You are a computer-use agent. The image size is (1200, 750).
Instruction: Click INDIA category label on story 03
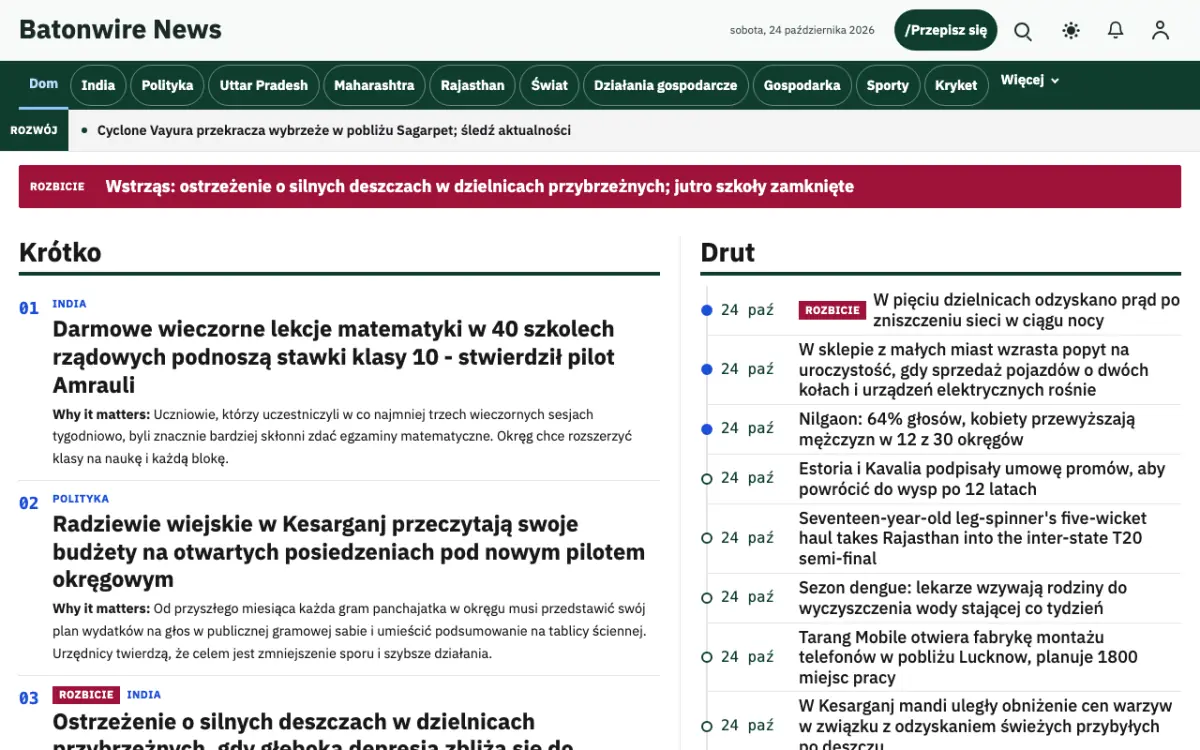(x=144, y=695)
